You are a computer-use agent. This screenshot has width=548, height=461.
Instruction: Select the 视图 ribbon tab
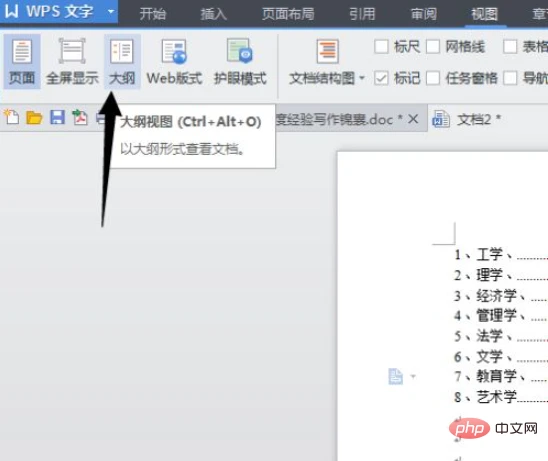click(x=484, y=14)
